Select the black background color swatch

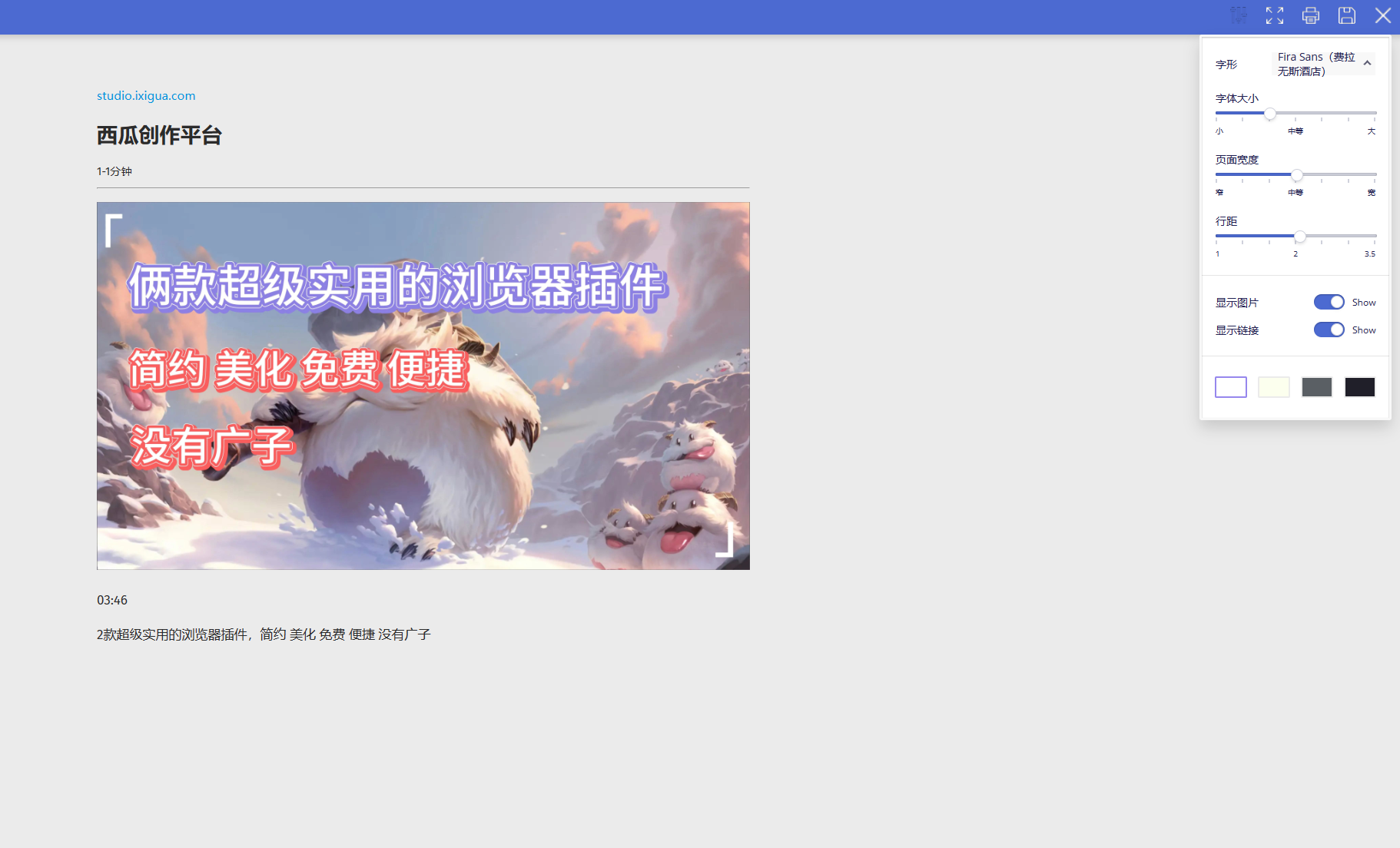(x=1360, y=387)
